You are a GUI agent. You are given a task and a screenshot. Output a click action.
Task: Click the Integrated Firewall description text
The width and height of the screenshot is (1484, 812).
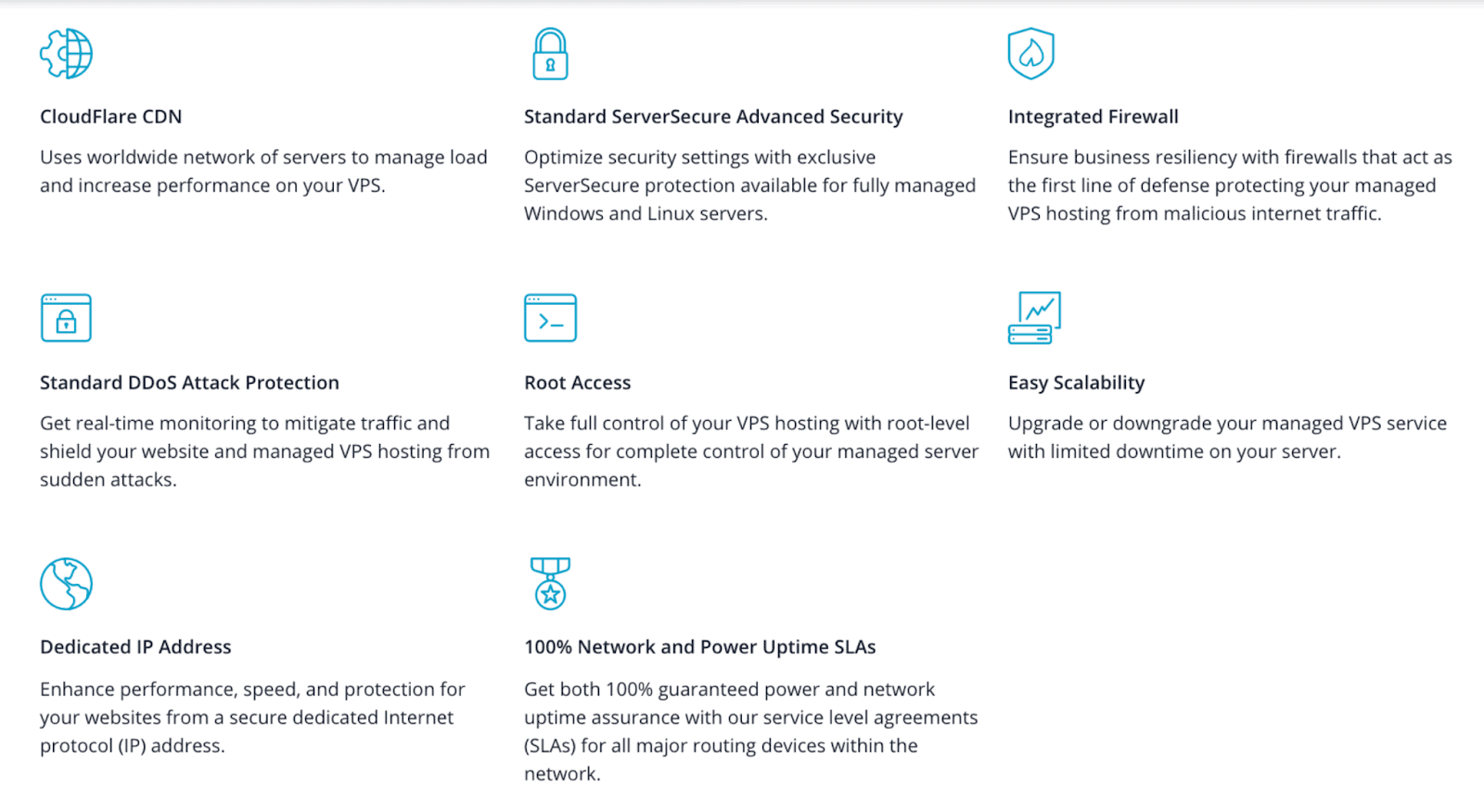point(1230,185)
